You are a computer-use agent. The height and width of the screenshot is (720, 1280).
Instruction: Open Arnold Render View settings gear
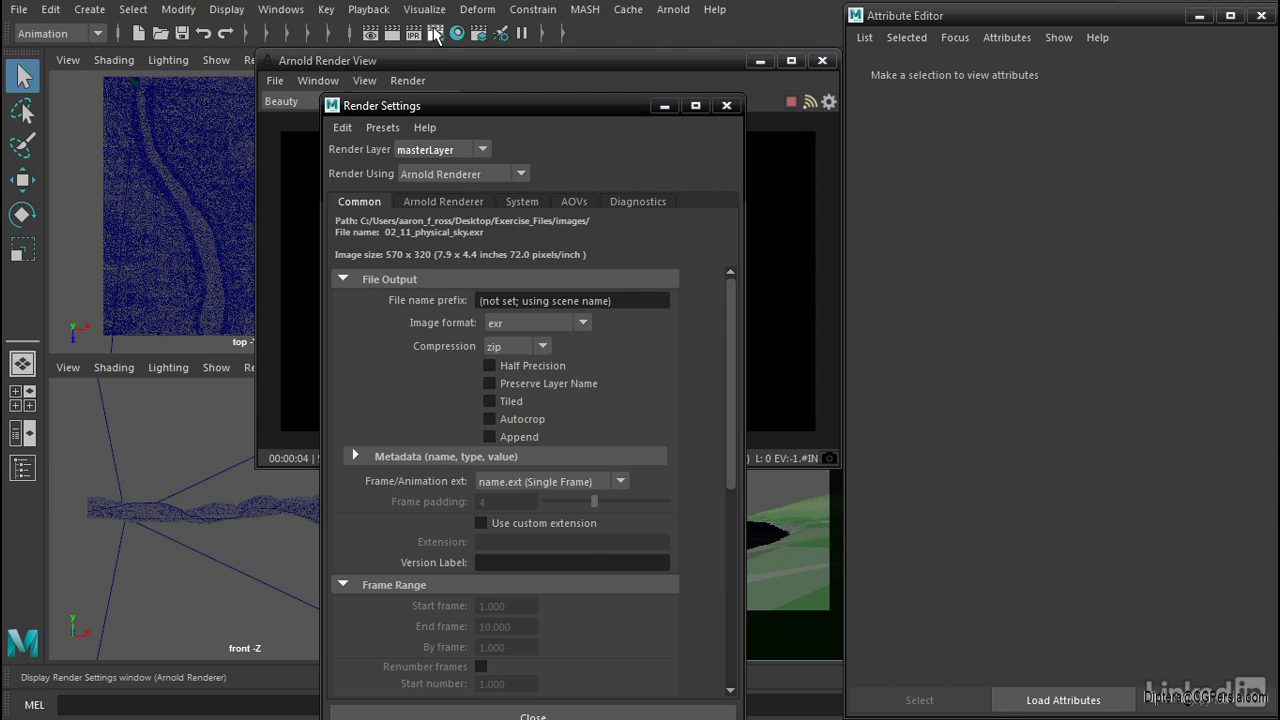click(x=829, y=101)
